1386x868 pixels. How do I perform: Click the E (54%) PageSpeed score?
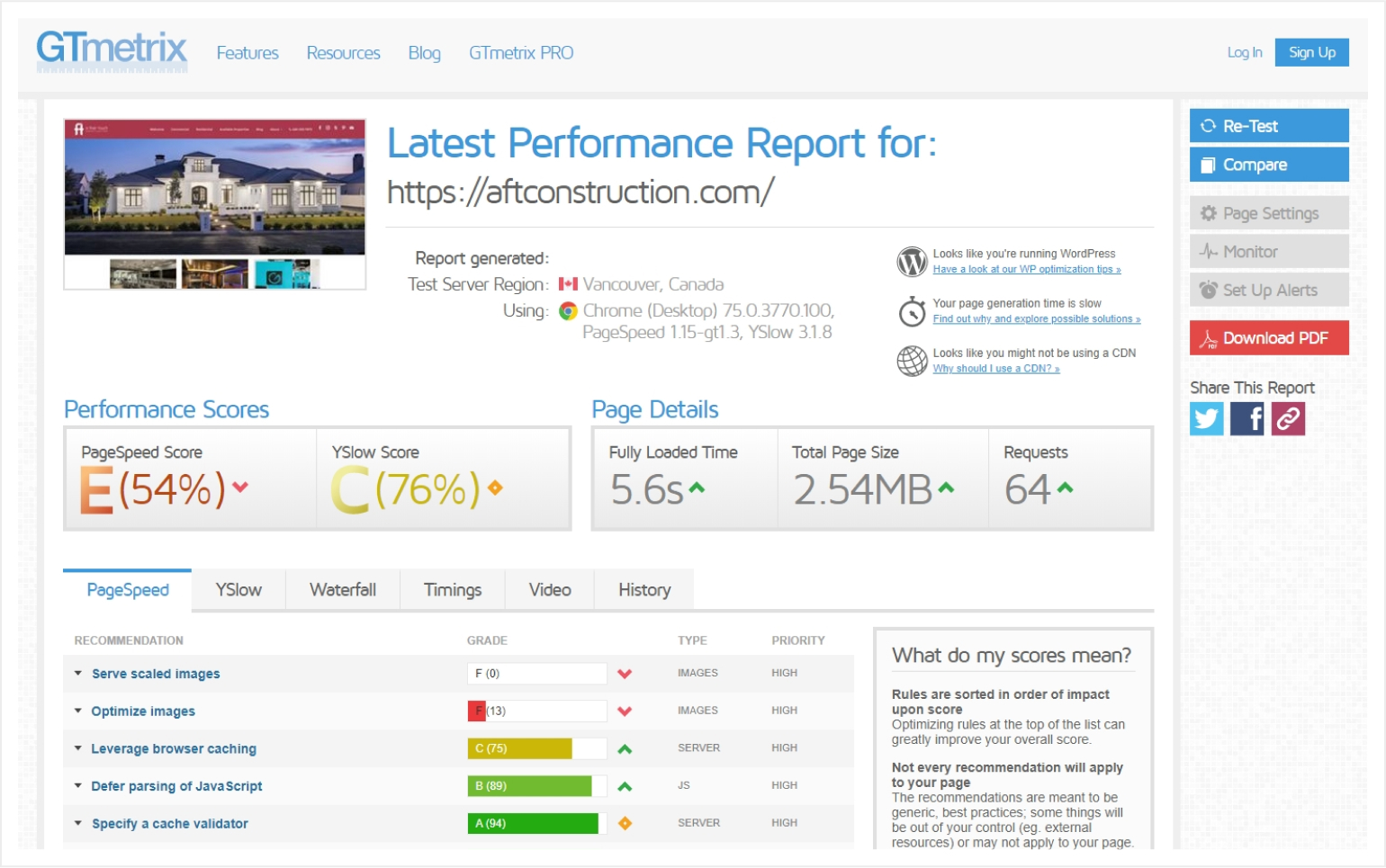[153, 490]
